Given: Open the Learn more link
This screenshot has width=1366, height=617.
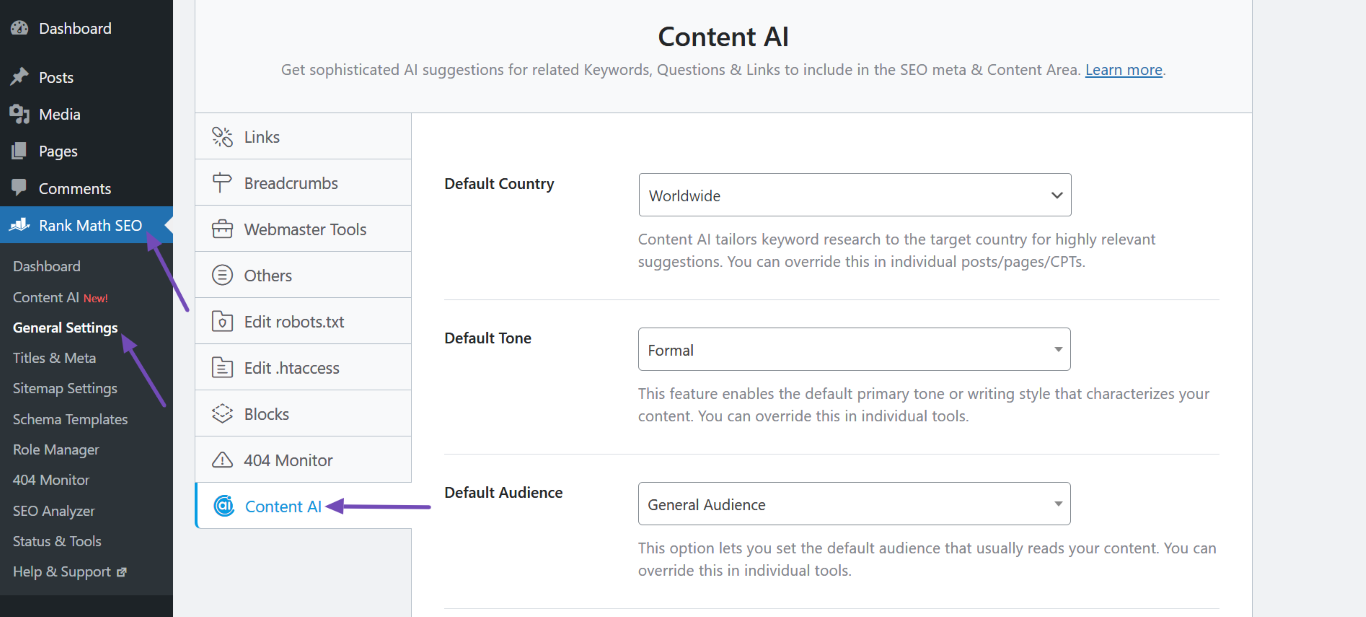Looking at the screenshot, I should tap(1124, 70).
